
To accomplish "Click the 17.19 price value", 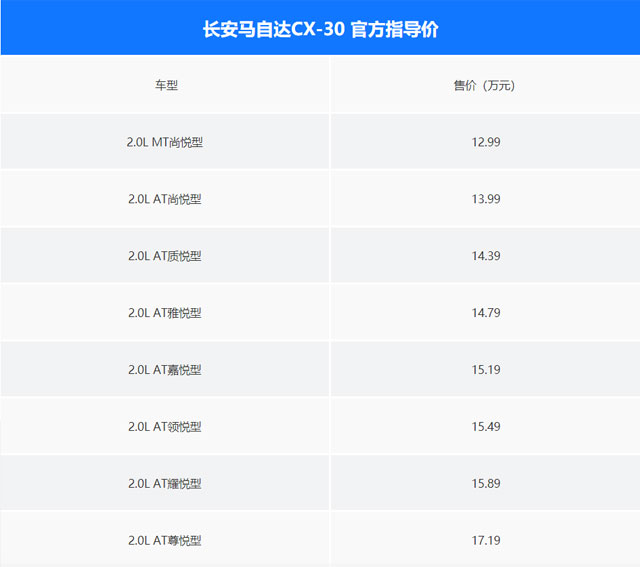I will click(486, 540).
